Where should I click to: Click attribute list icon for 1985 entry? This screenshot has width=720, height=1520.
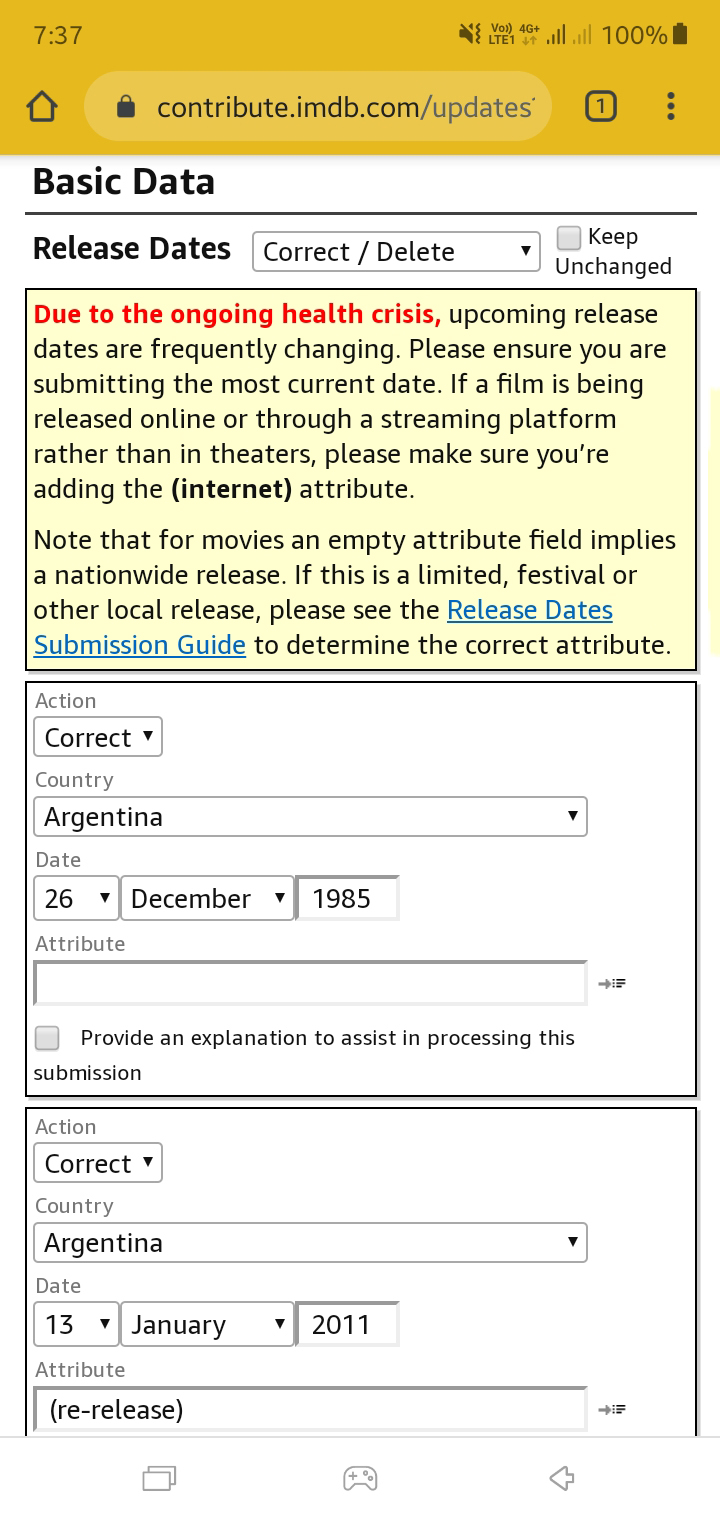[x=612, y=984]
